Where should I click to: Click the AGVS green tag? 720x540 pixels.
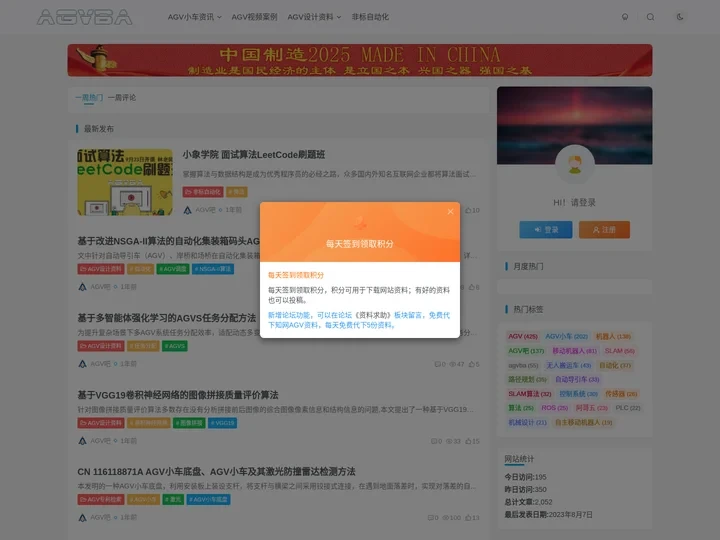coord(174,346)
